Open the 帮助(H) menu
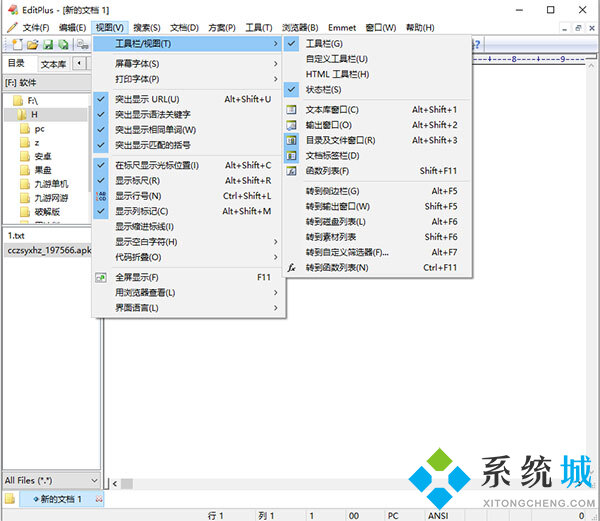Screen dimensions: 600x521 tap(420, 28)
